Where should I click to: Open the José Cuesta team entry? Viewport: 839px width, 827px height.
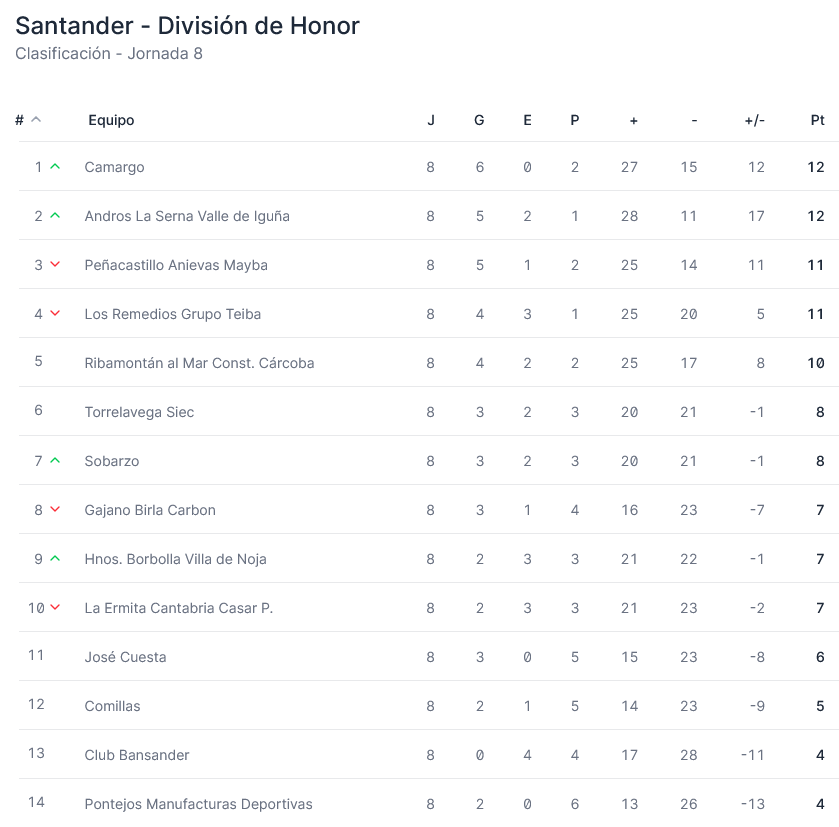point(125,657)
